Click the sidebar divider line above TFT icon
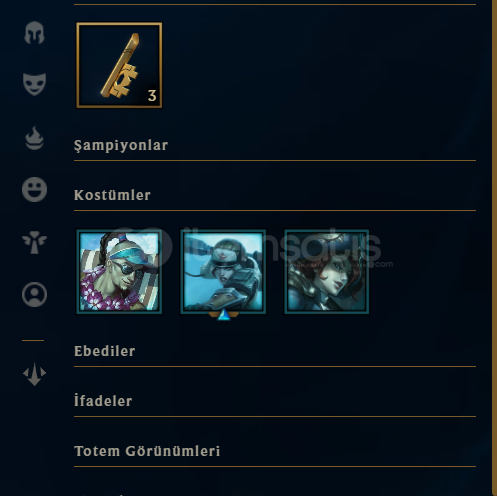Viewport: 497px width, 496px height. tap(33, 340)
